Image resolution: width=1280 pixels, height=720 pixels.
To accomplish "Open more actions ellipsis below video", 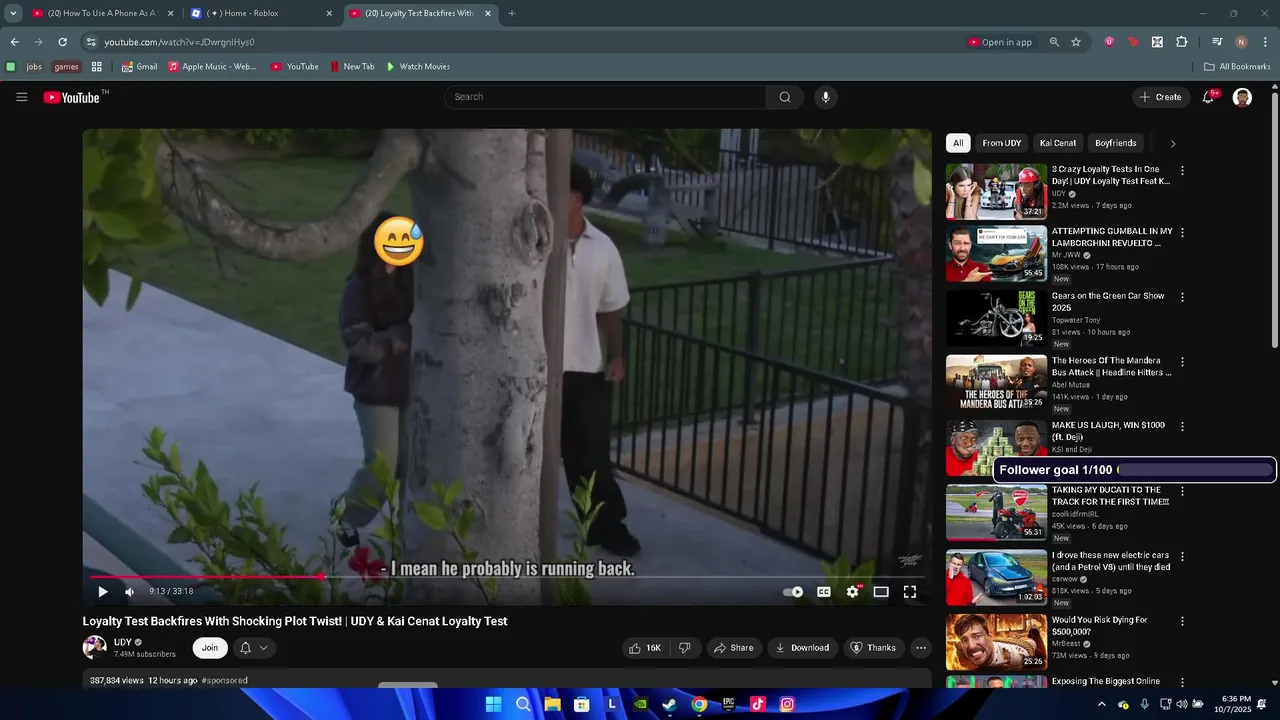I will tap(921, 648).
